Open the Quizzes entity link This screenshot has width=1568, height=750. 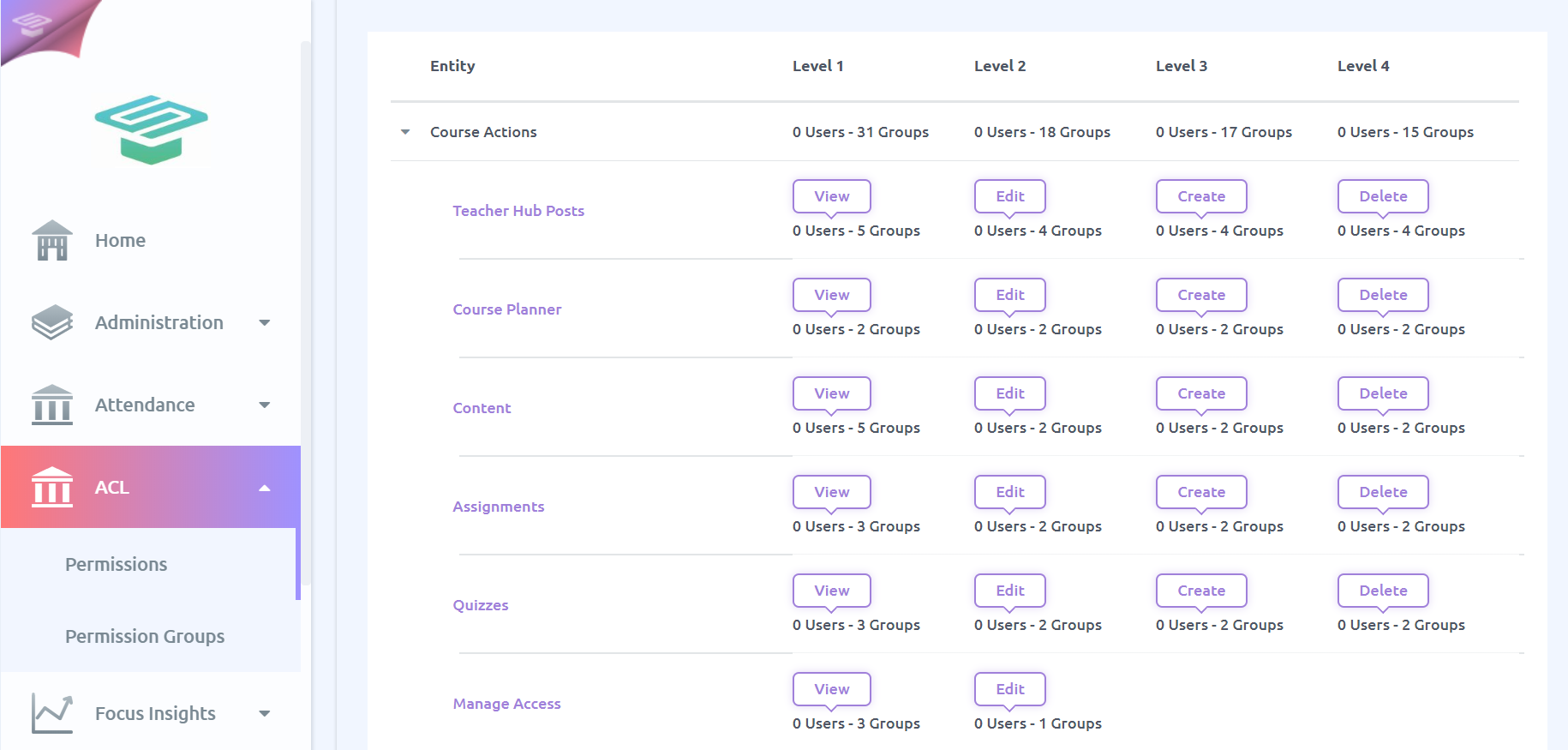coord(481,605)
